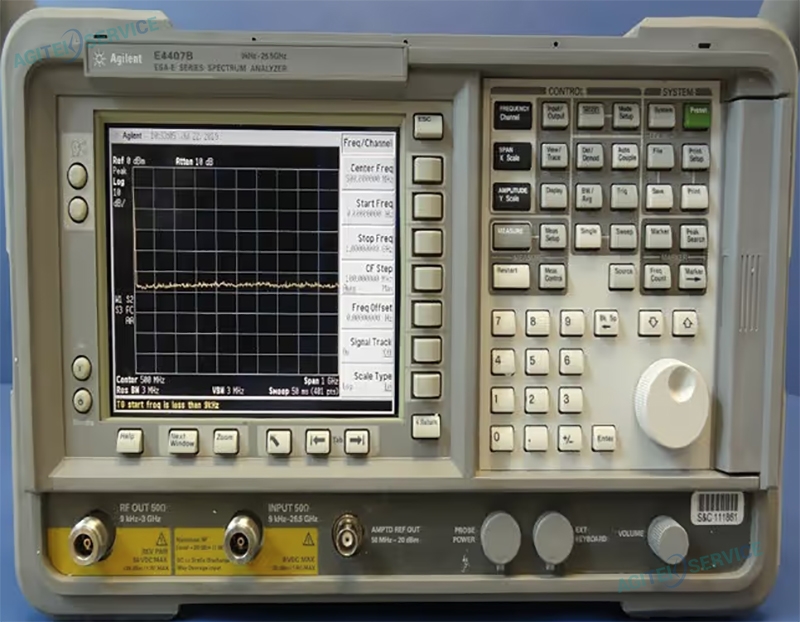This screenshot has width=800, height=622.
Task: Push the Marker right-arrow key
Action: (693, 277)
